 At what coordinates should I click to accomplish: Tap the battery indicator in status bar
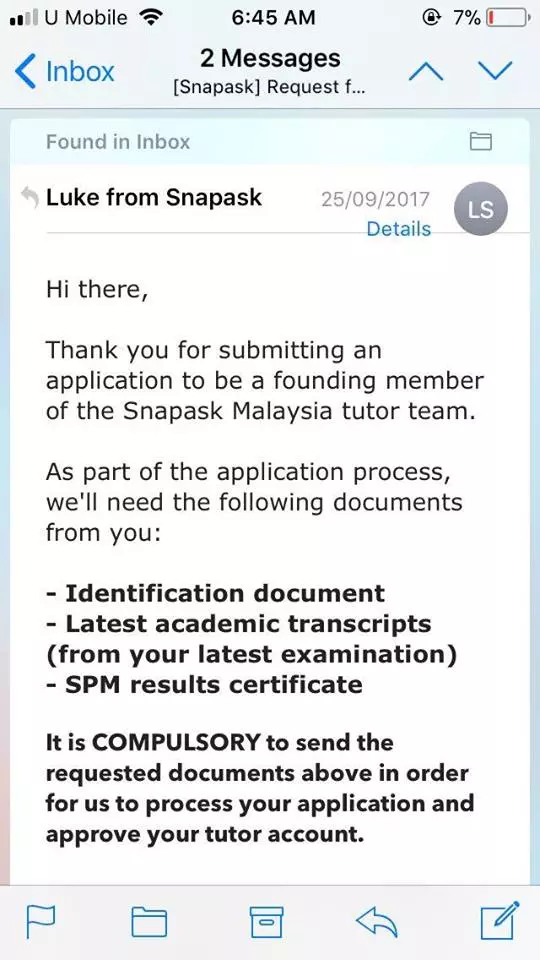pyautogui.click(x=508, y=18)
